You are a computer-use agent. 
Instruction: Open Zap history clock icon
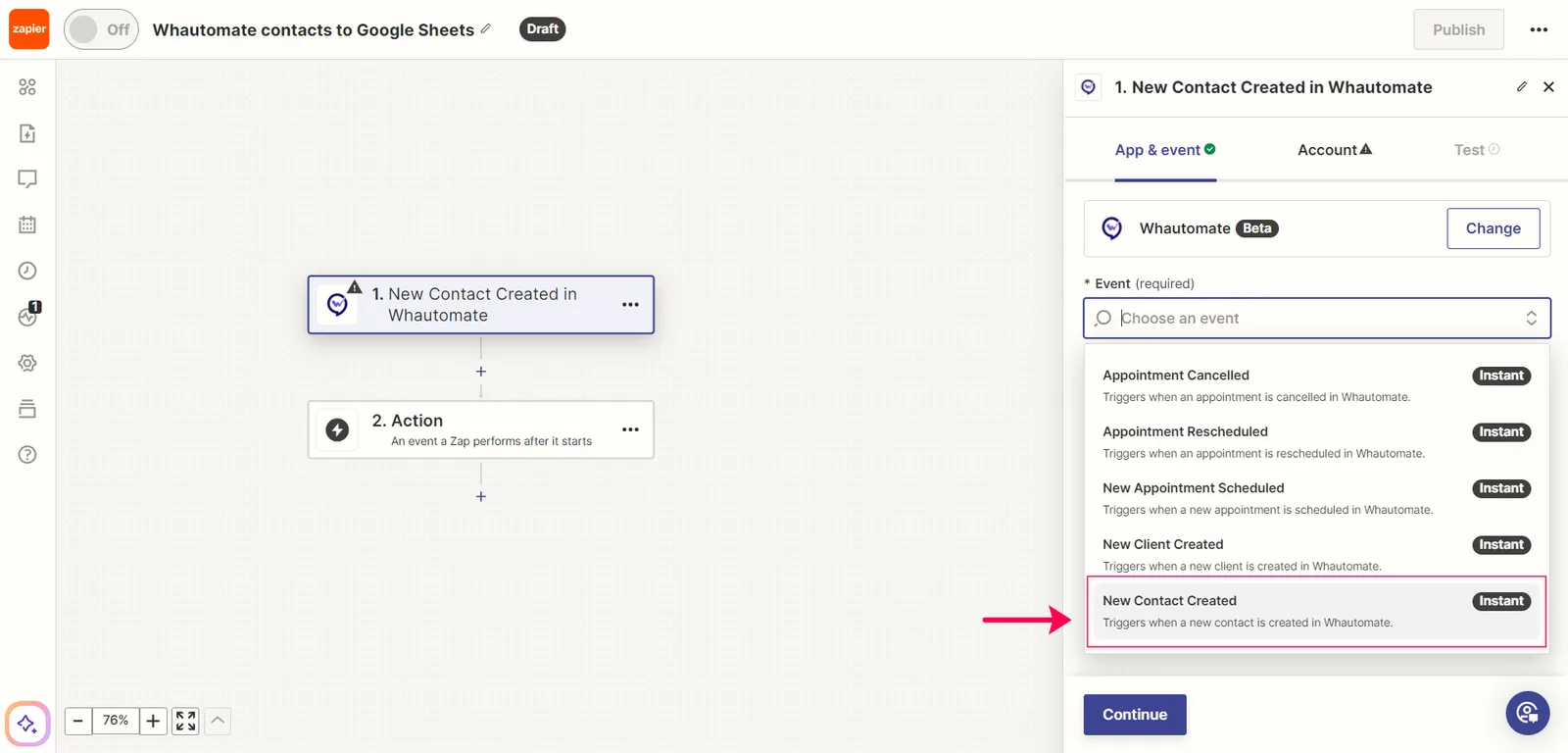(27, 271)
